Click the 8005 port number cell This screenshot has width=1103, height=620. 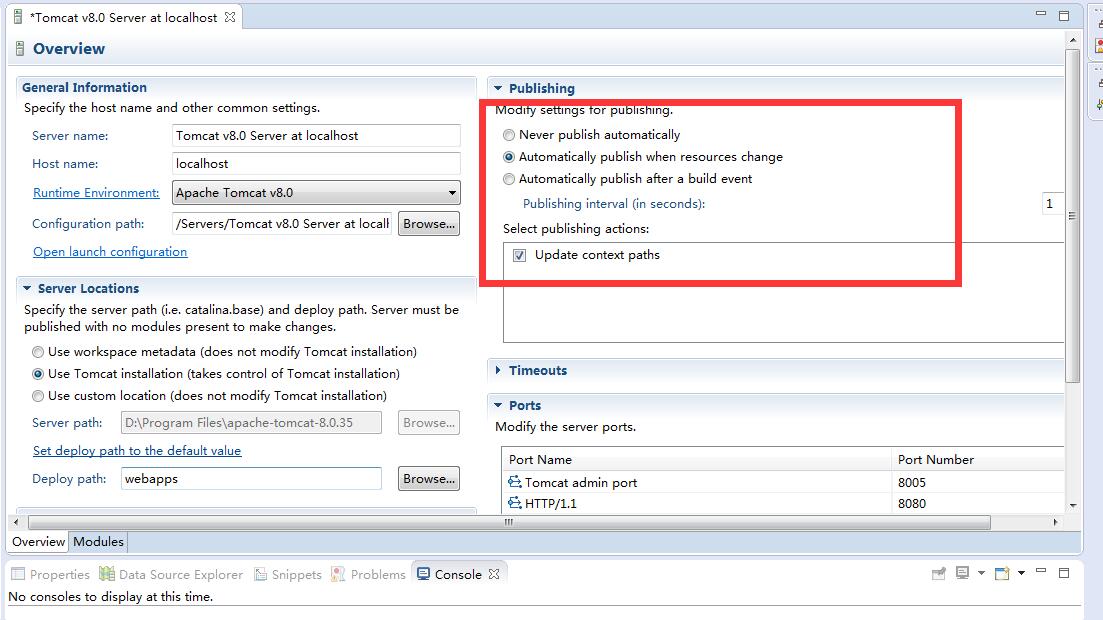tap(978, 482)
